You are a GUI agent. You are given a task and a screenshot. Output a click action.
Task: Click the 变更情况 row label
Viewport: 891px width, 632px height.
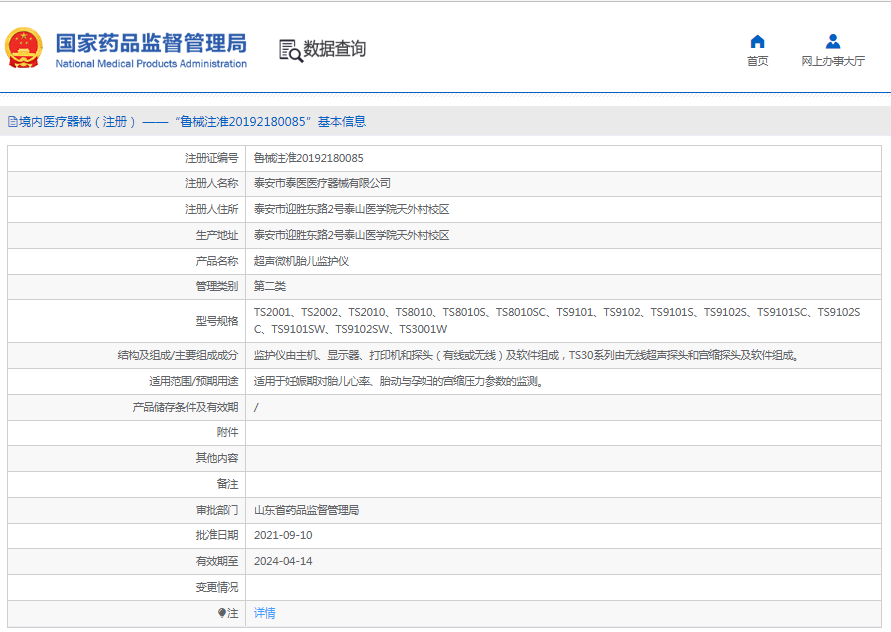pyautogui.click(x=217, y=587)
